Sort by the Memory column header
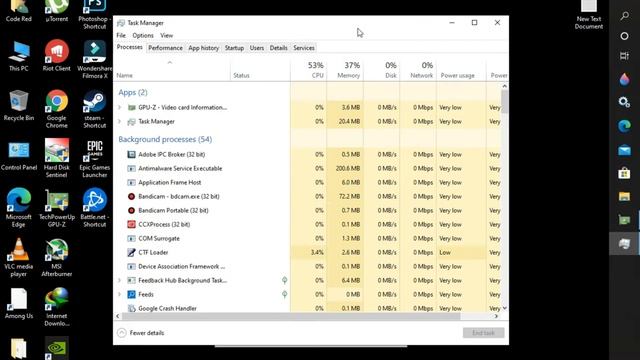640x360 pixels. [x=345, y=70]
